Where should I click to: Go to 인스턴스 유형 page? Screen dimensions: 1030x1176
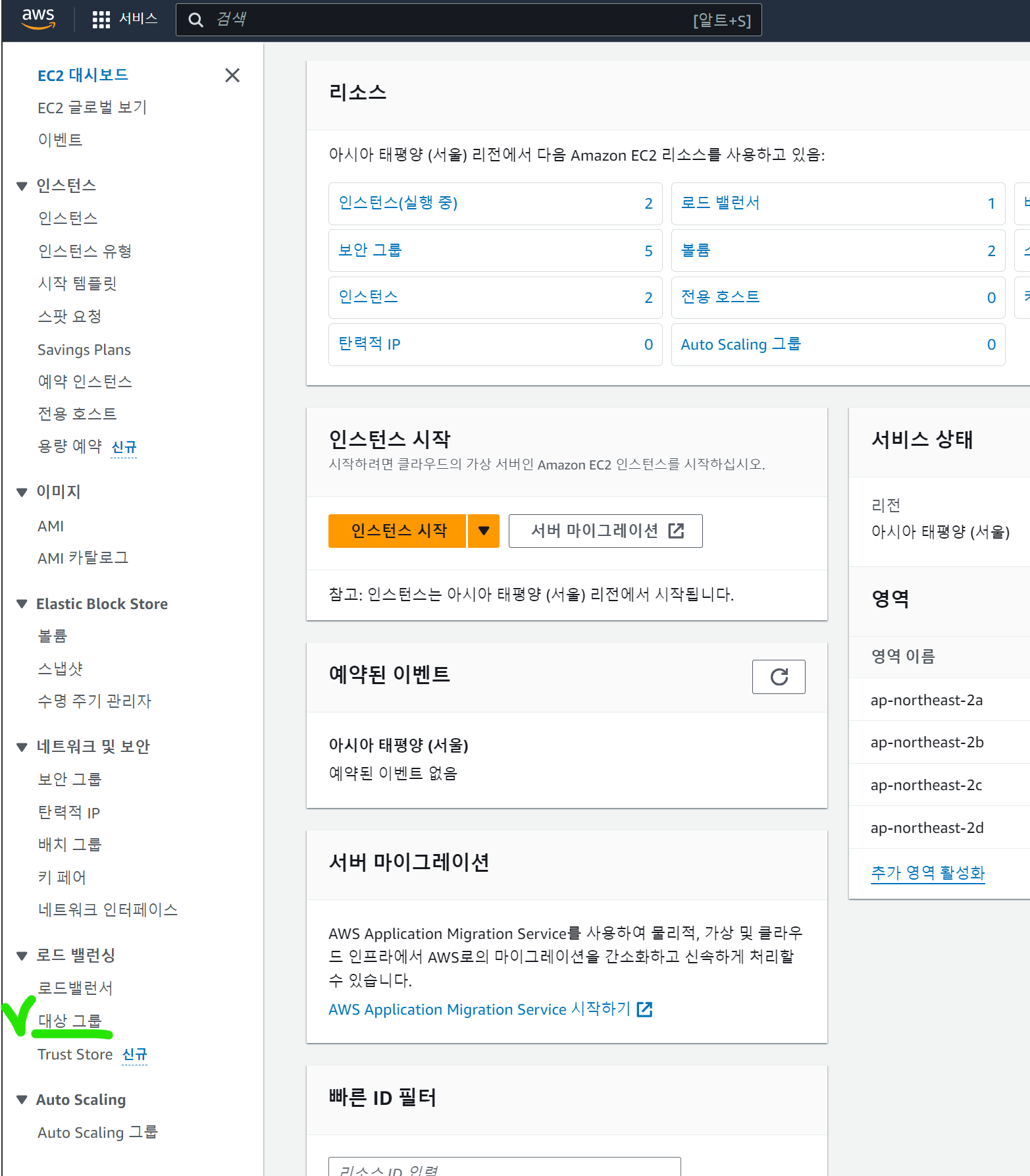click(x=85, y=251)
